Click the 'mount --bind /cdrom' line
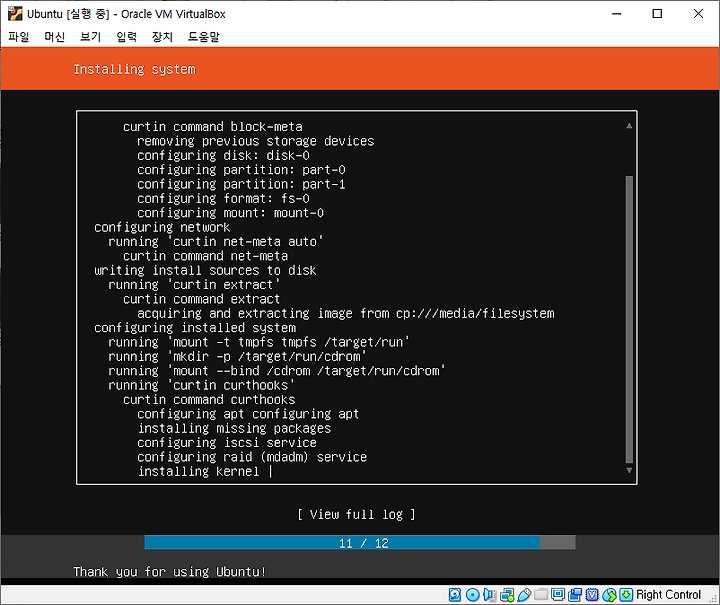This screenshot has height=605, width=720. 277,371
